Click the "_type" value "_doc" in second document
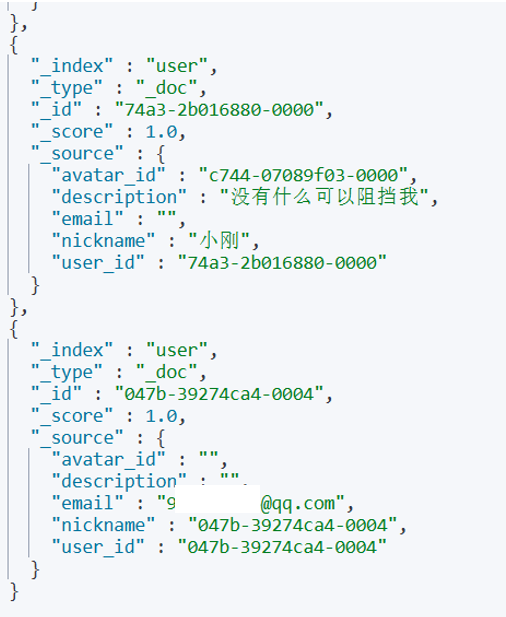Image resolution: width=506 pixels, height=617 pixels. [166, 372]
